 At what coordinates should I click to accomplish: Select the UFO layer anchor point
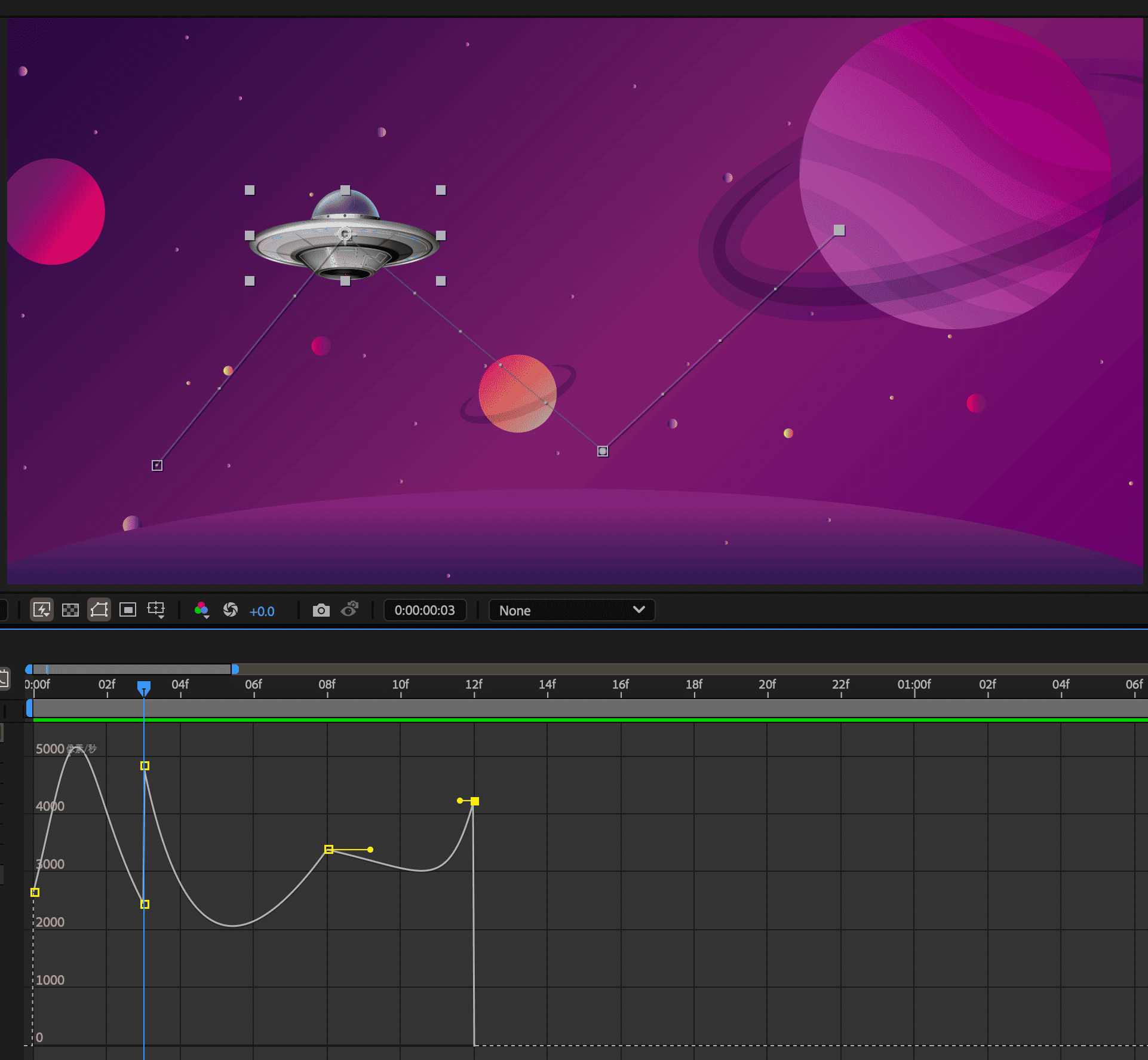[x=345, y=234]
